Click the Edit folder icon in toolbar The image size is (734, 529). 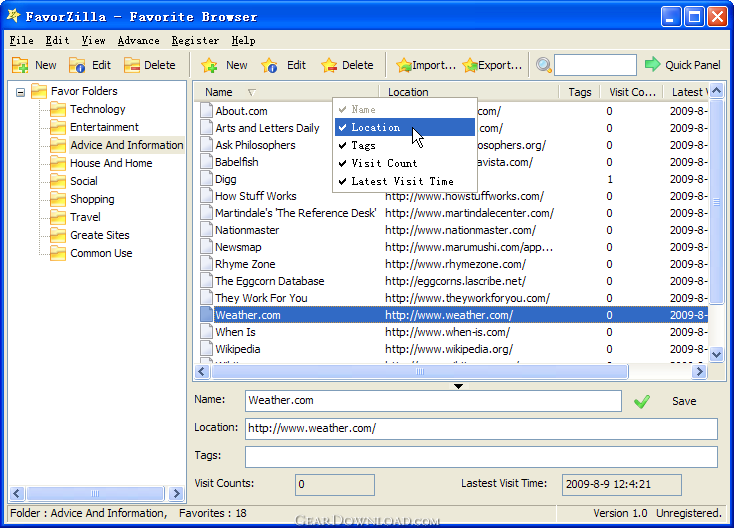pos(77,65)
